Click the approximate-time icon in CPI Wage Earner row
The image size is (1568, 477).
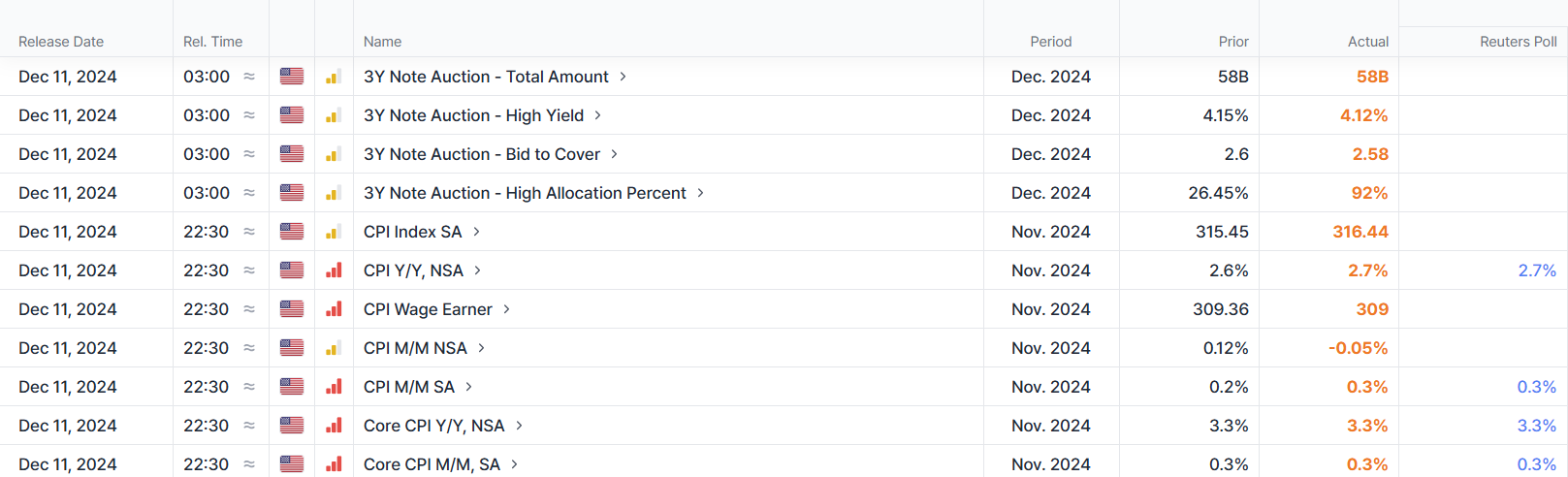click(249, 309)
